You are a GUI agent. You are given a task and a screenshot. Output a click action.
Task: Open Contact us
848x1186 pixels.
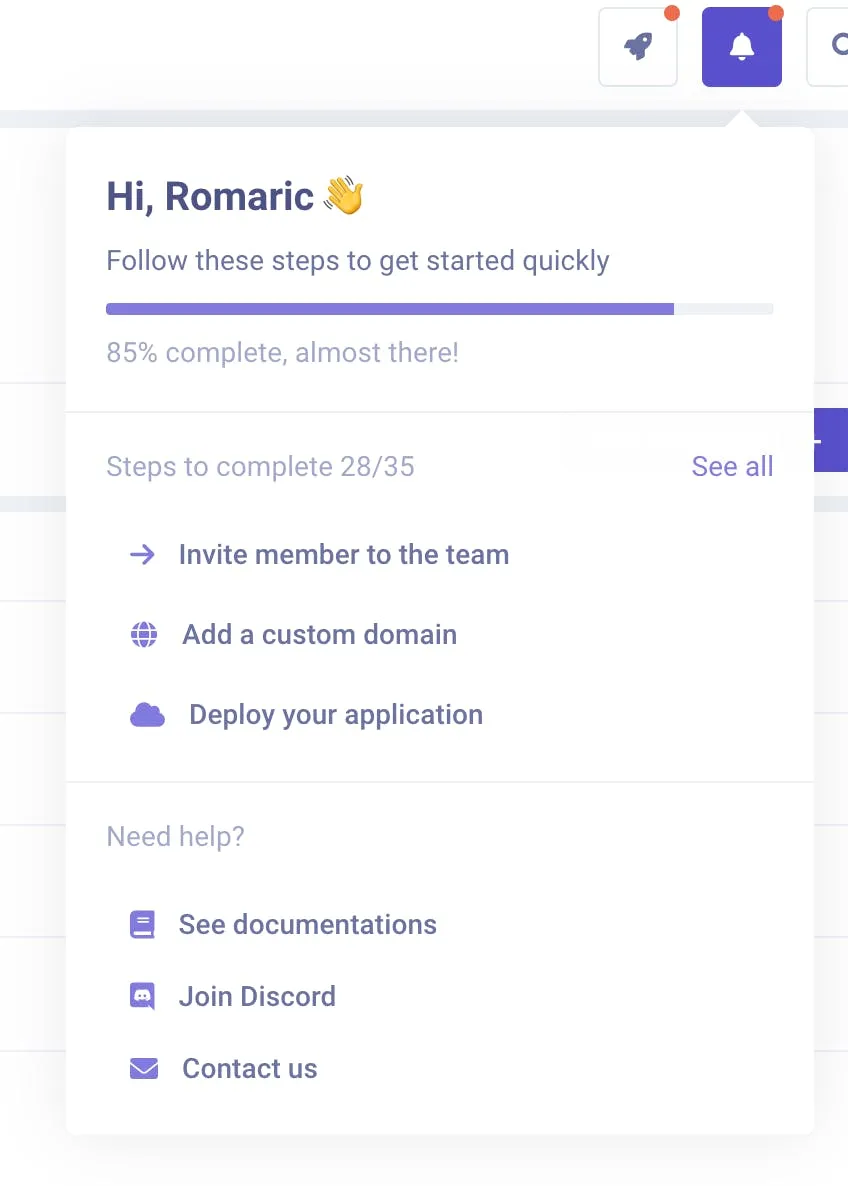pos(249,1068)
